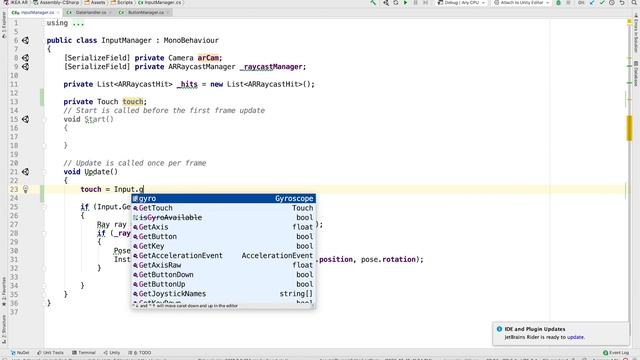Collapse the Update method fold marker
The width and height of the screenshot is (640, 360).
point(44,172)
